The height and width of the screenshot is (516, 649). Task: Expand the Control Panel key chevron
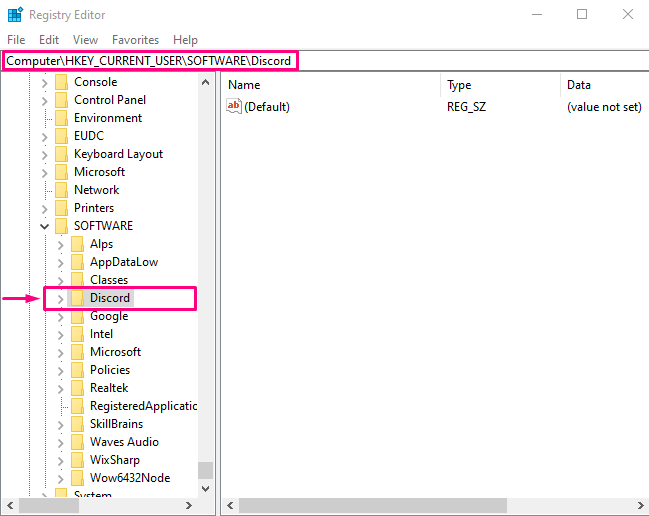(x=45, y=101)
